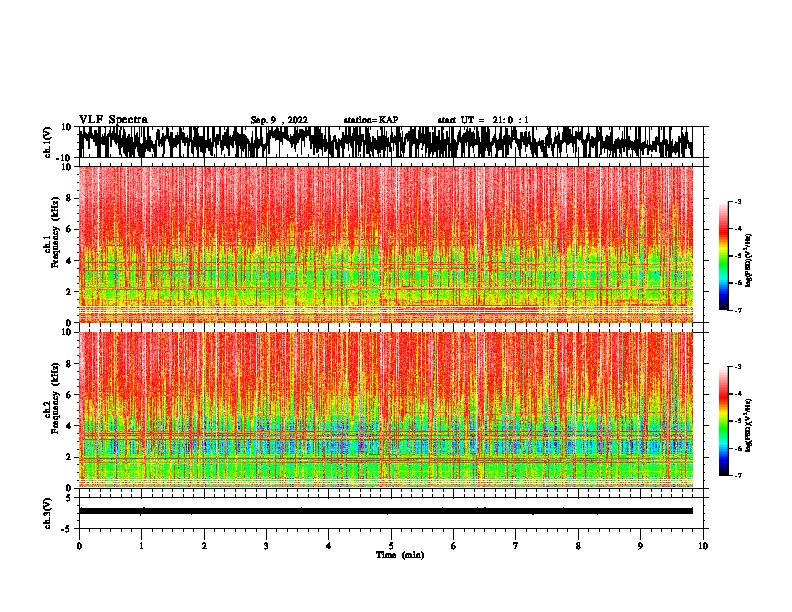The height and width of the screenshot is (612, 792).
Task: Click the "ch.1(V)" axis label
Action: pyautogui.click(x=48, y=142)
